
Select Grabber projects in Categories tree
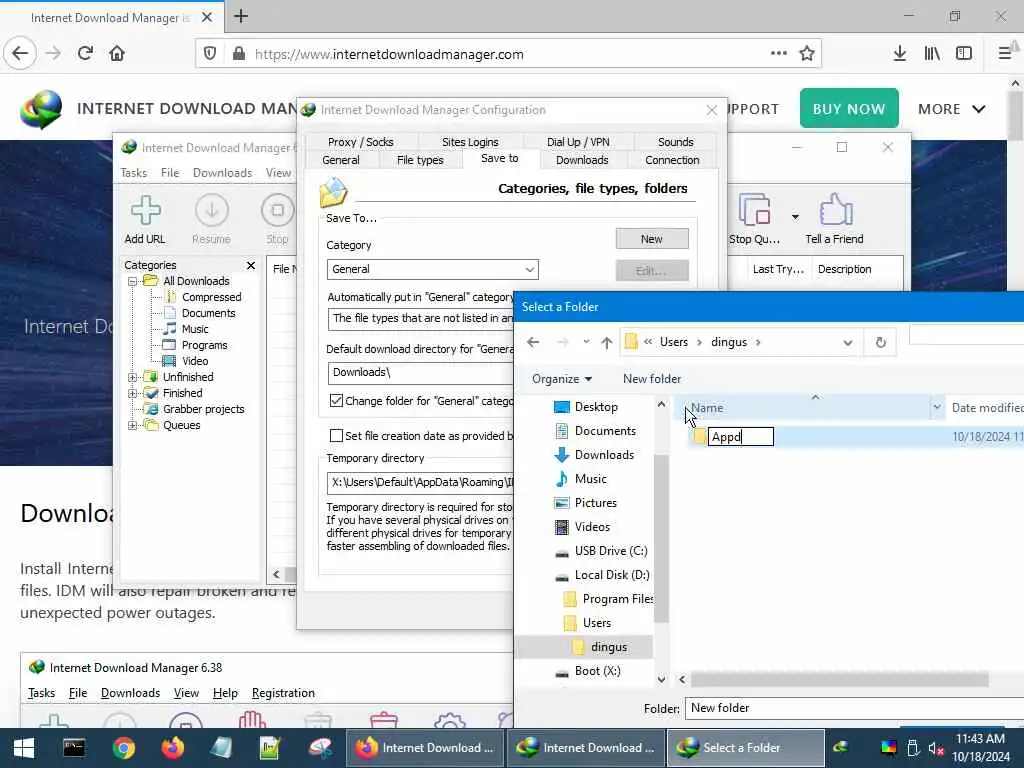click(x=203, y=409)
